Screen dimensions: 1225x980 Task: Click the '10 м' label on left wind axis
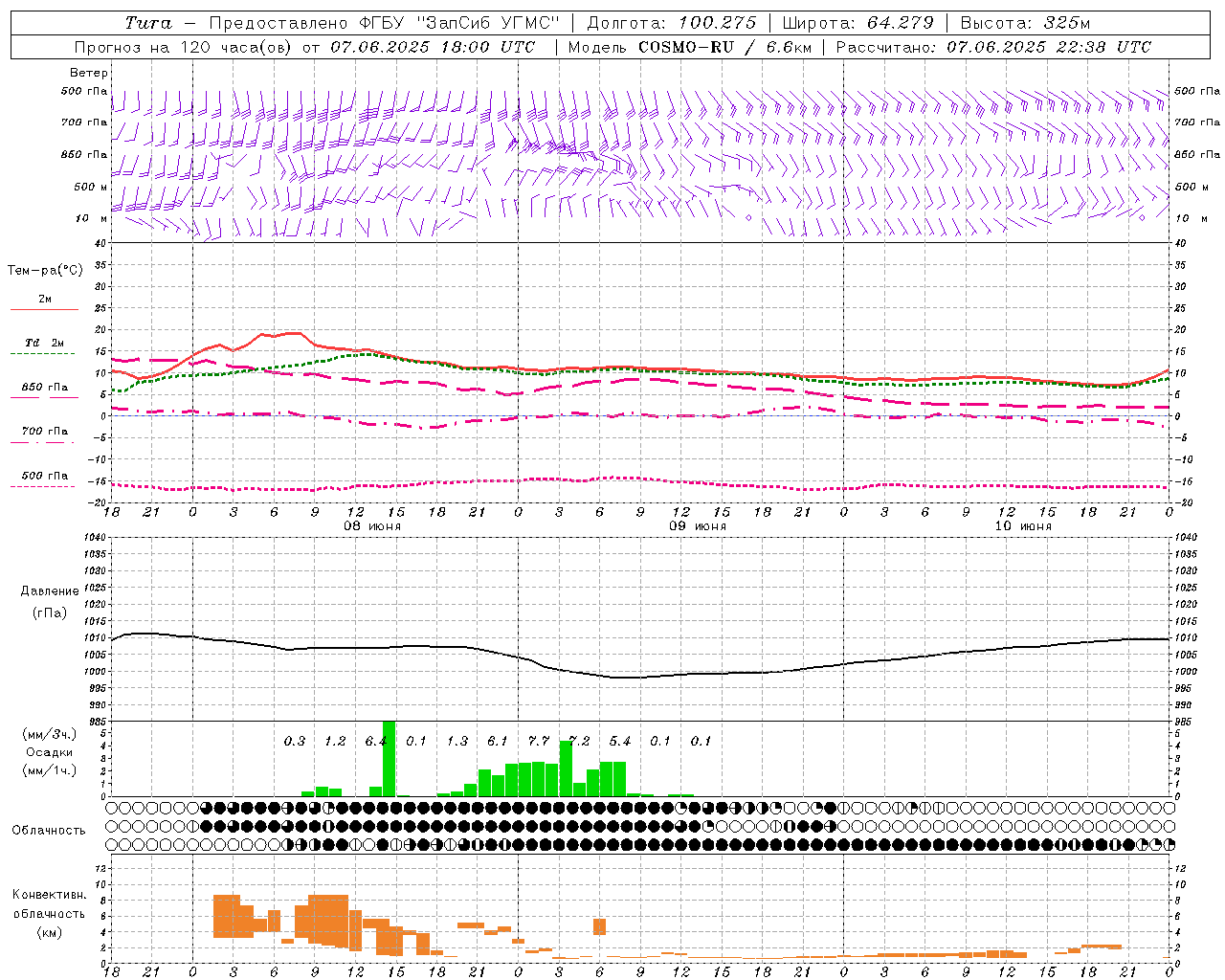pos(92,218)
